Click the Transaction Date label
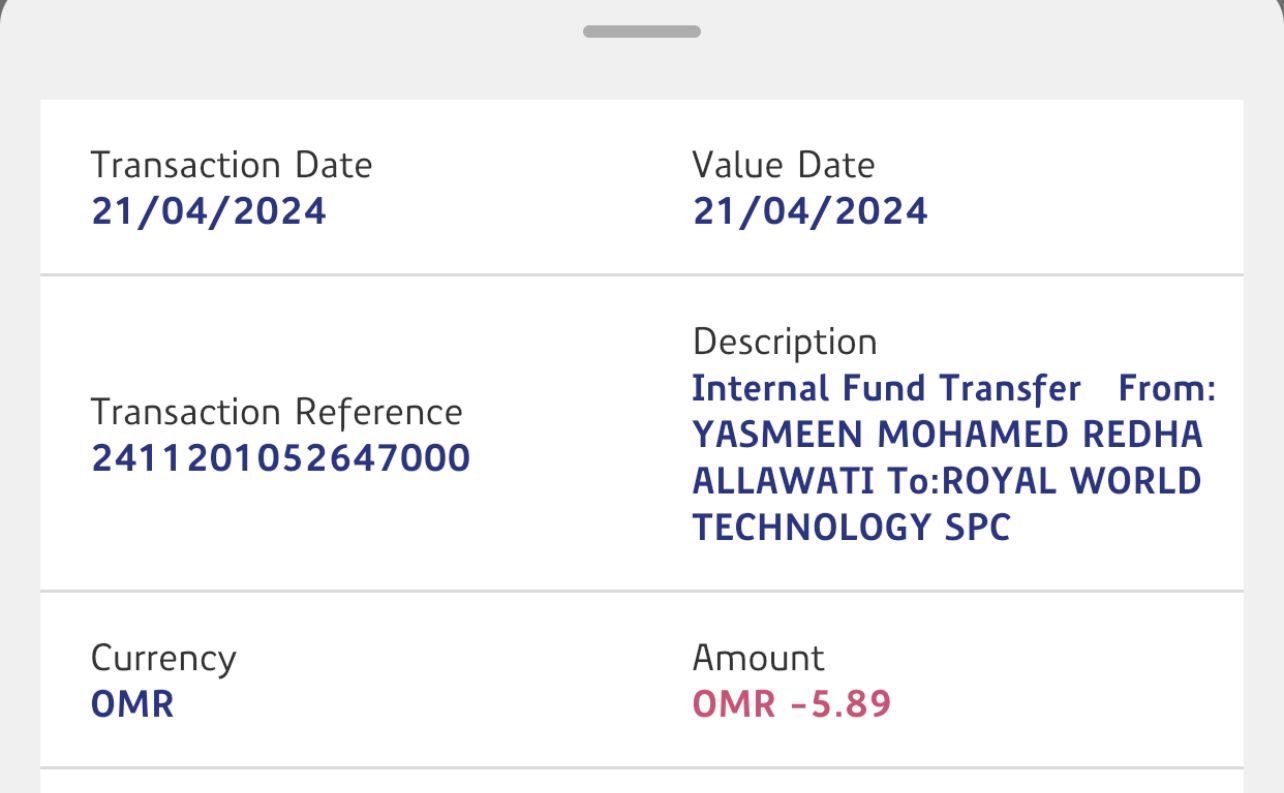The height and width of the screenshot is (793, 1284). point(231,165)
